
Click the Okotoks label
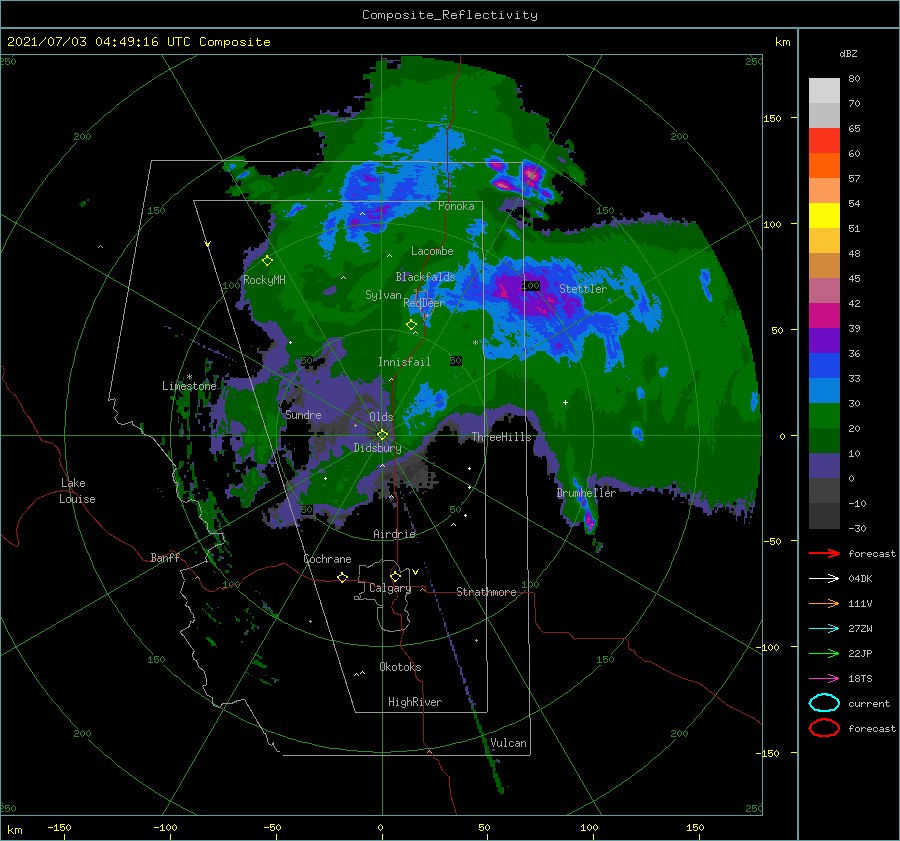point(400,667)
